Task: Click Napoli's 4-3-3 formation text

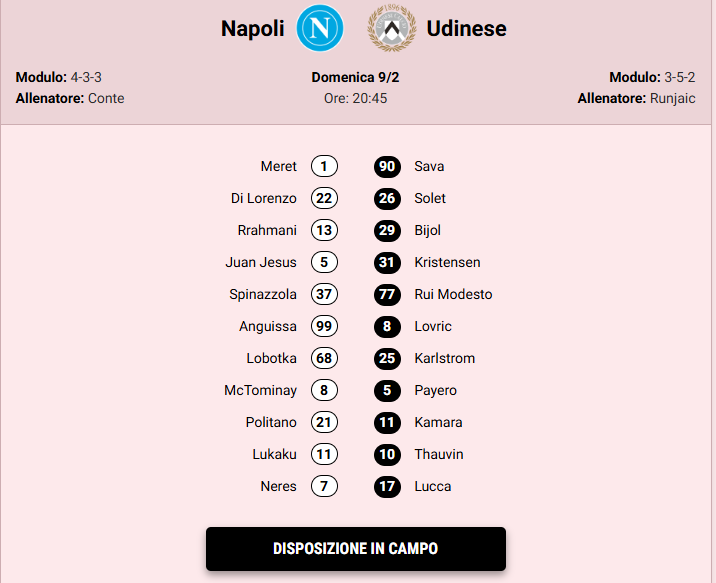Action: [x=86, y=77]
